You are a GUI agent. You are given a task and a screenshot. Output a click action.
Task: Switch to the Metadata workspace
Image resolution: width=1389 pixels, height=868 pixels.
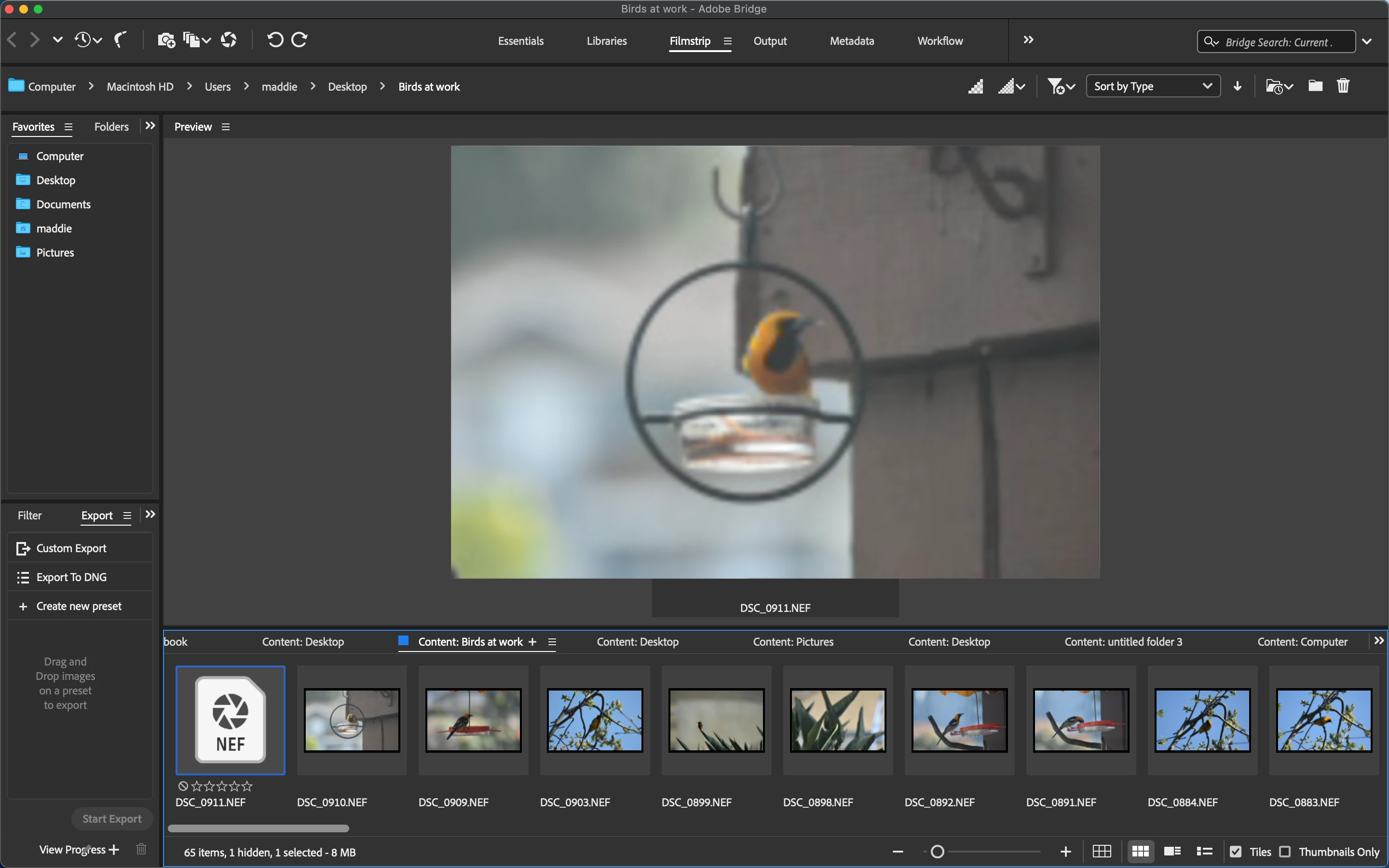851,41
